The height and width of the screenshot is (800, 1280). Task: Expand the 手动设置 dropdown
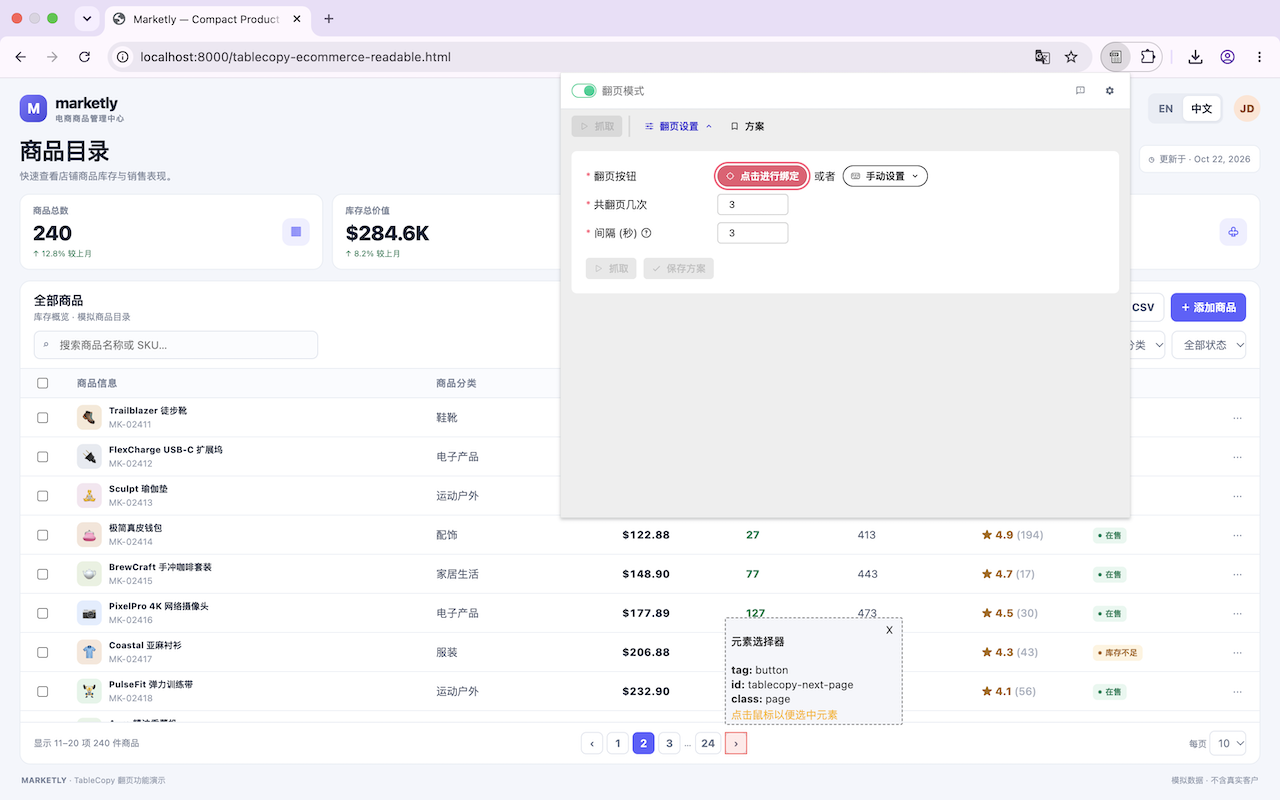click(885, 176)
